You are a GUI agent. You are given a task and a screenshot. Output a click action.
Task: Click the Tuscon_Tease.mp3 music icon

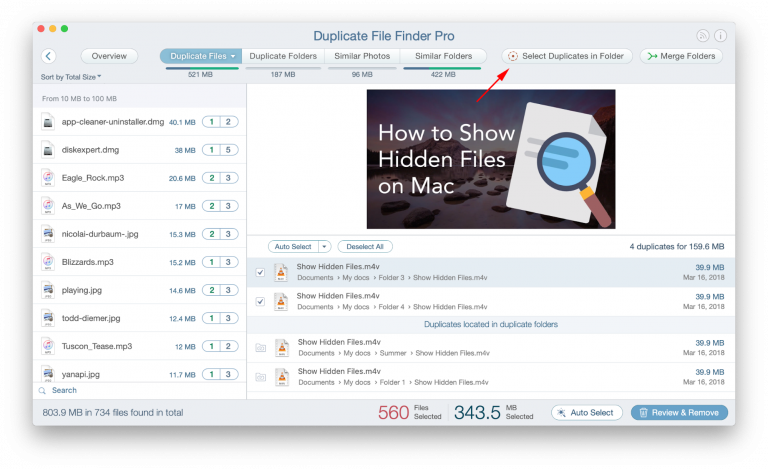[48, 346]
